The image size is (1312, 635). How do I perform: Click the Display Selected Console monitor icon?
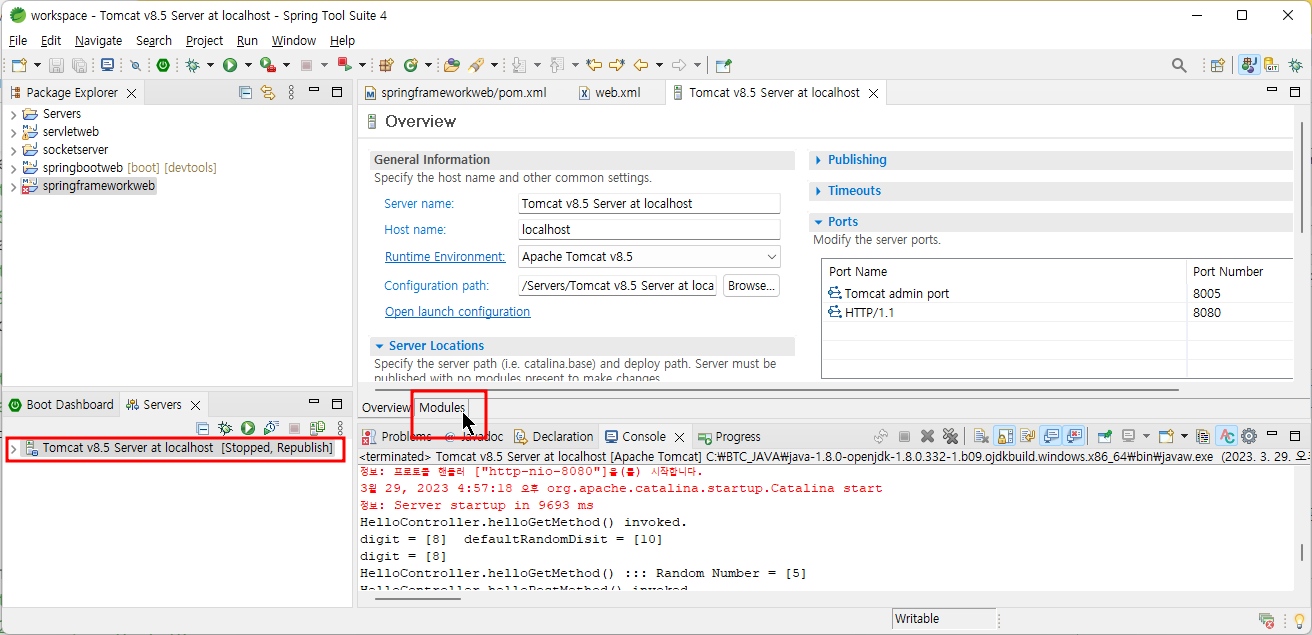tap(1127, 436)
